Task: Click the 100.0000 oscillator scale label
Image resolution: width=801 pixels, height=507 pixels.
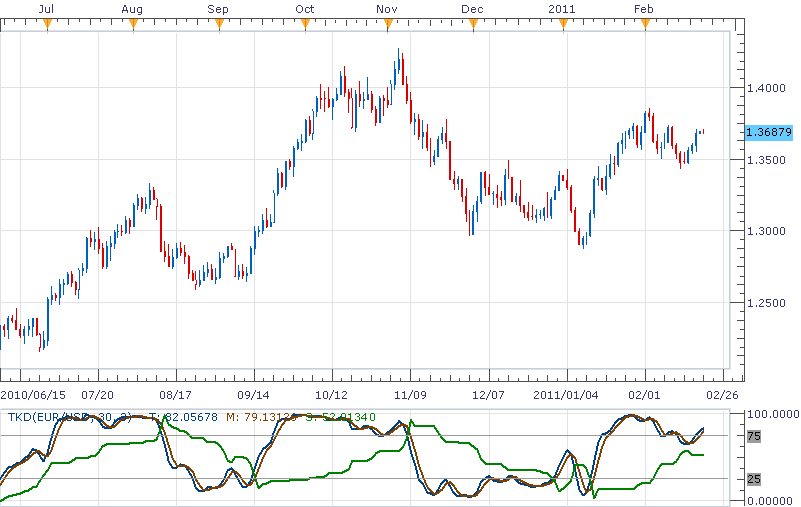Action: [773, 414]
